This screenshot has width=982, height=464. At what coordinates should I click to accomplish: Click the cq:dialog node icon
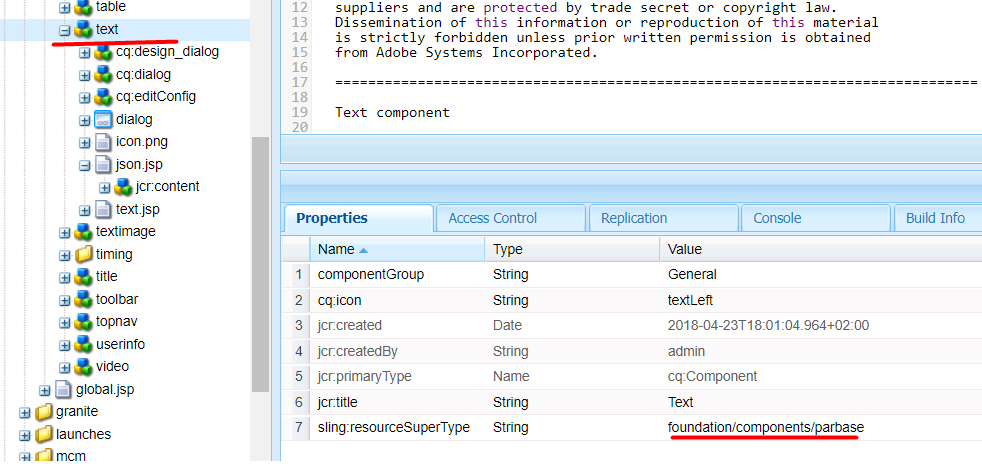click(103, 74)
